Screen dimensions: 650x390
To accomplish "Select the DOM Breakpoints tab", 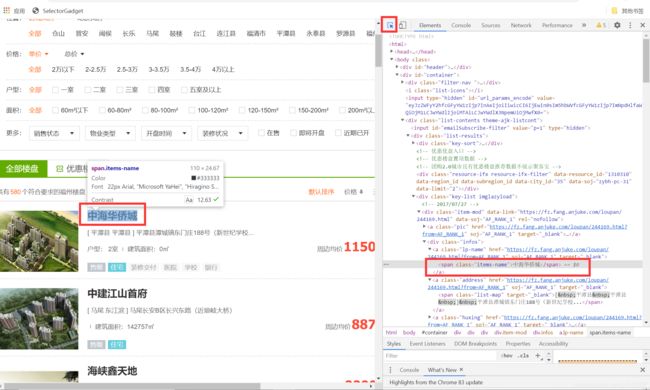I will (x=475, y=344).
